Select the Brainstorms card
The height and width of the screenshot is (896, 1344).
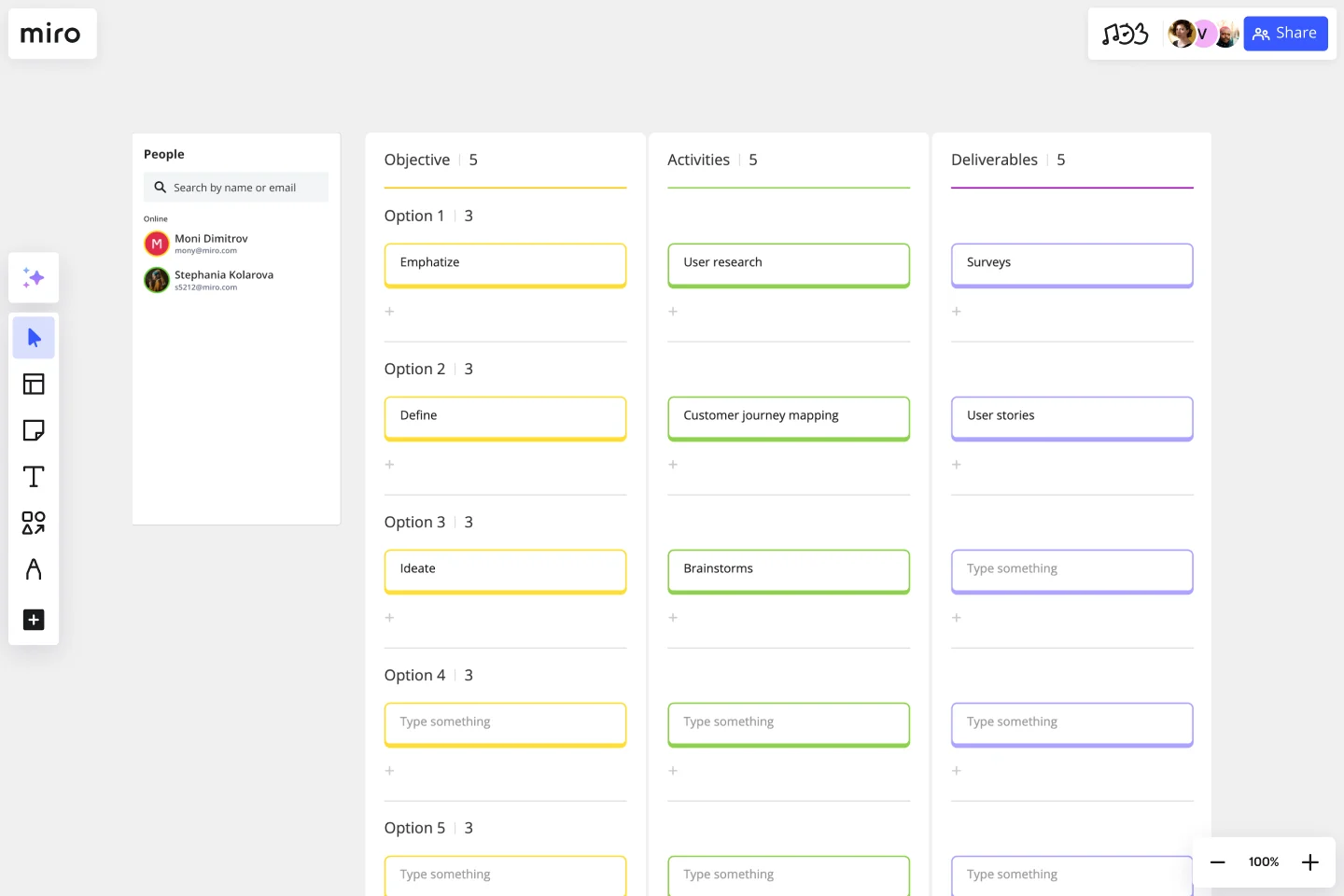(789, 572)
